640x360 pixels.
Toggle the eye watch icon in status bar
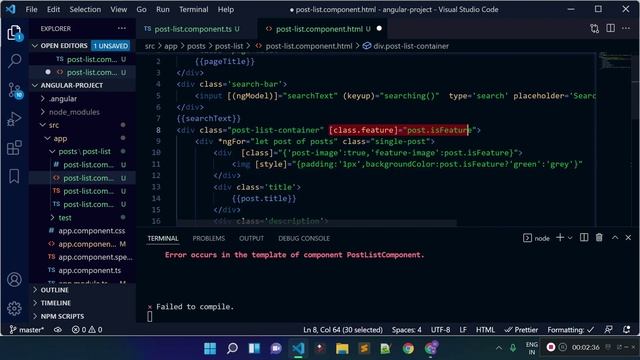click(58, 330)
